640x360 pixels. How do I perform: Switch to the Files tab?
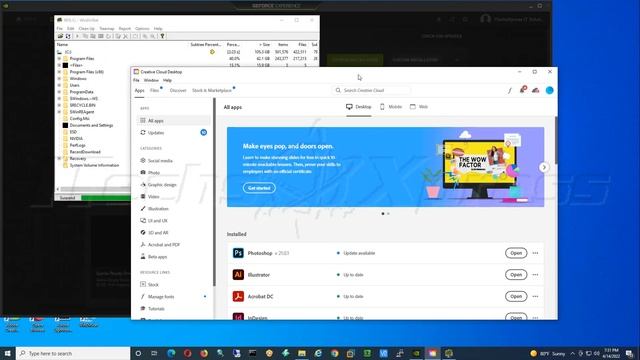[x=154, y=91]
